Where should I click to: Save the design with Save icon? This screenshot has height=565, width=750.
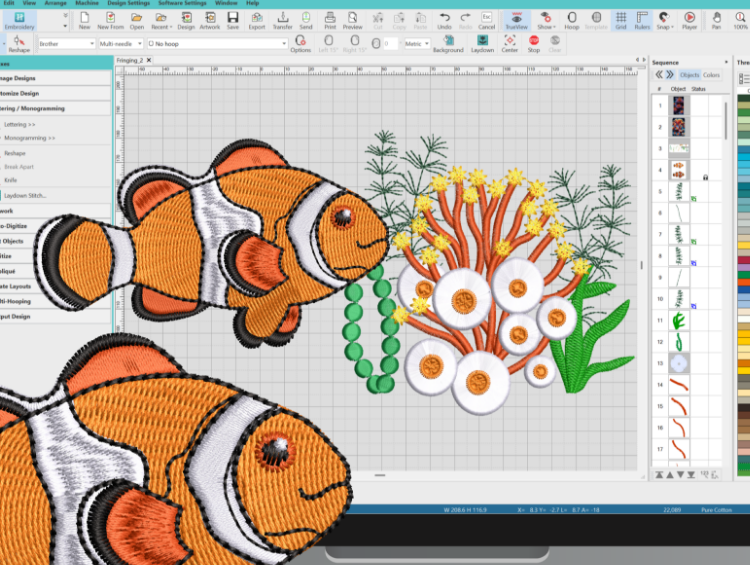click(x=233, y=21)
